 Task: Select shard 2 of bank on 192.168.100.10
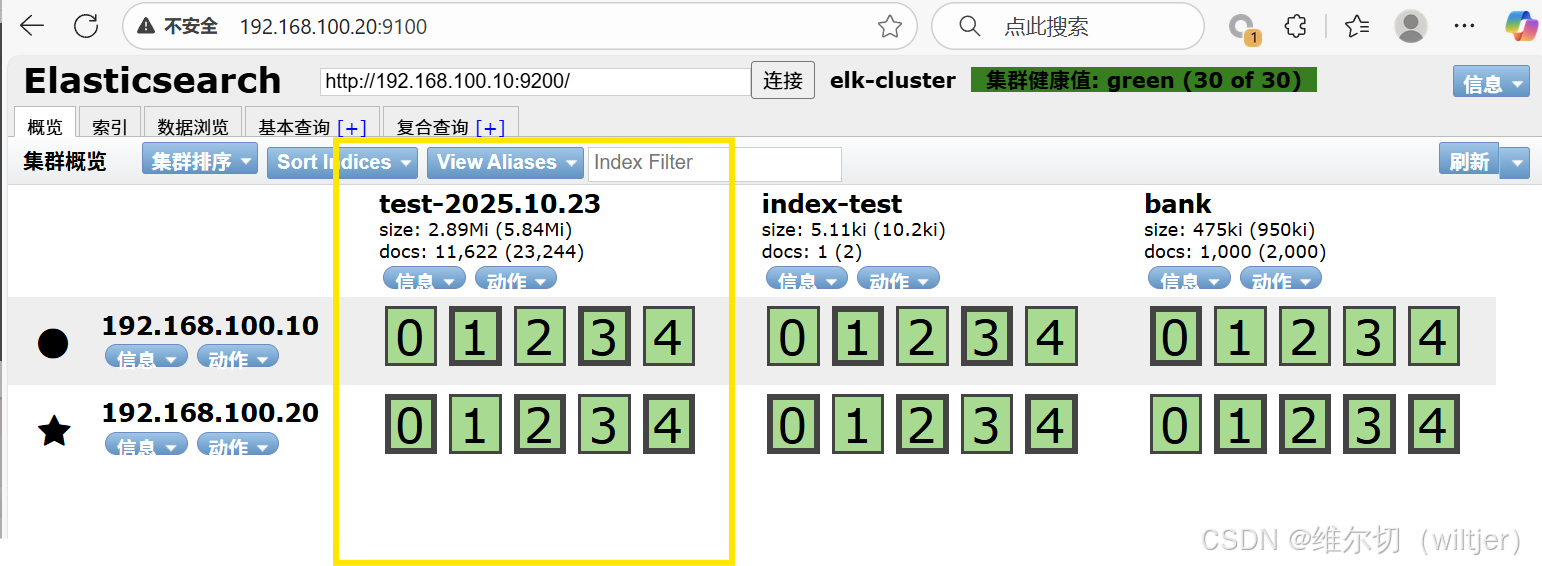pos(1304,337)
